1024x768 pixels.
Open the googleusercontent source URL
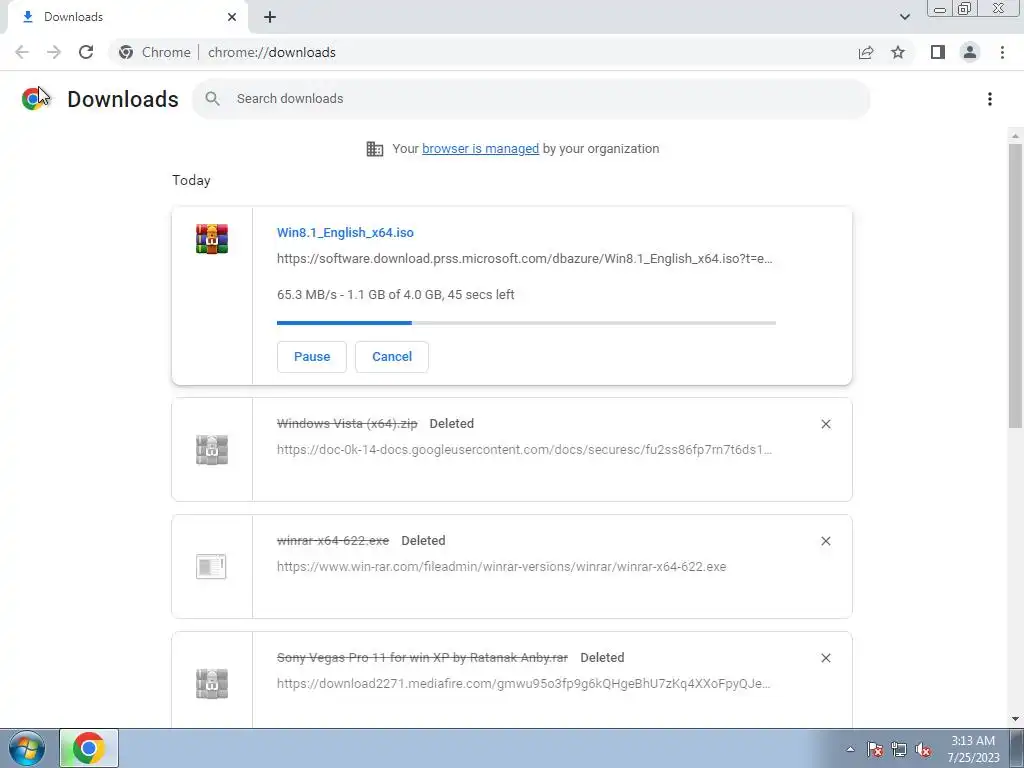point(524,450)
